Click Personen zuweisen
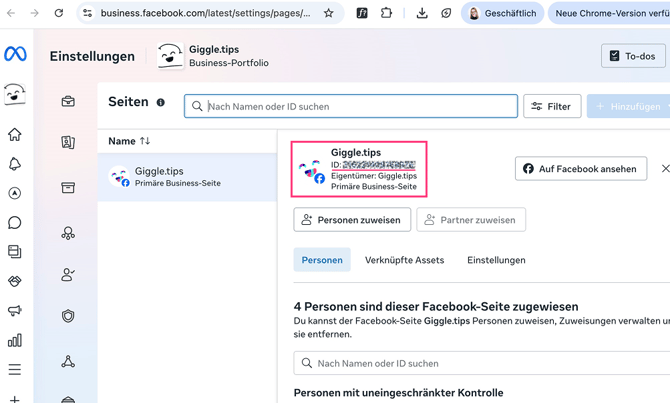The width and height of the screenshot is (670, 403). [x=352, y=220]
